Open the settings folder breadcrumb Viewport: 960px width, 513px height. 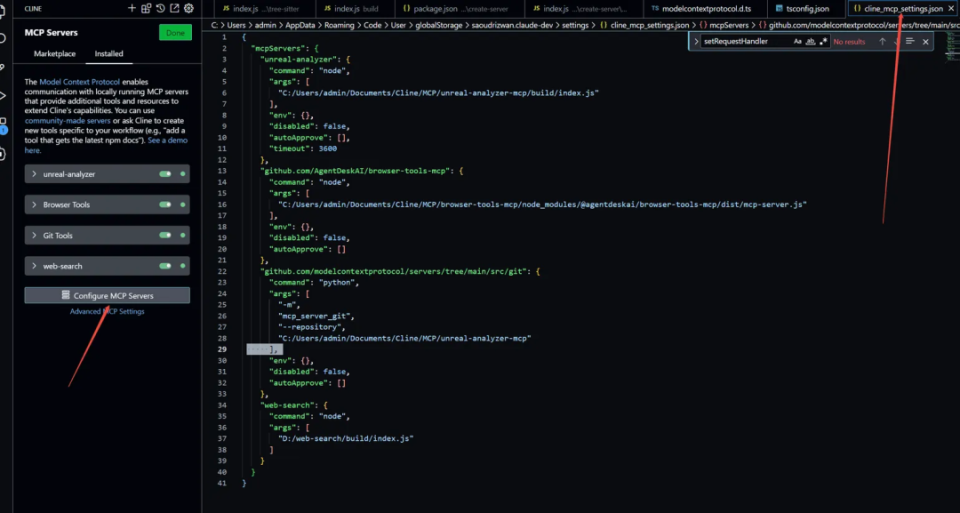point(576,25)
